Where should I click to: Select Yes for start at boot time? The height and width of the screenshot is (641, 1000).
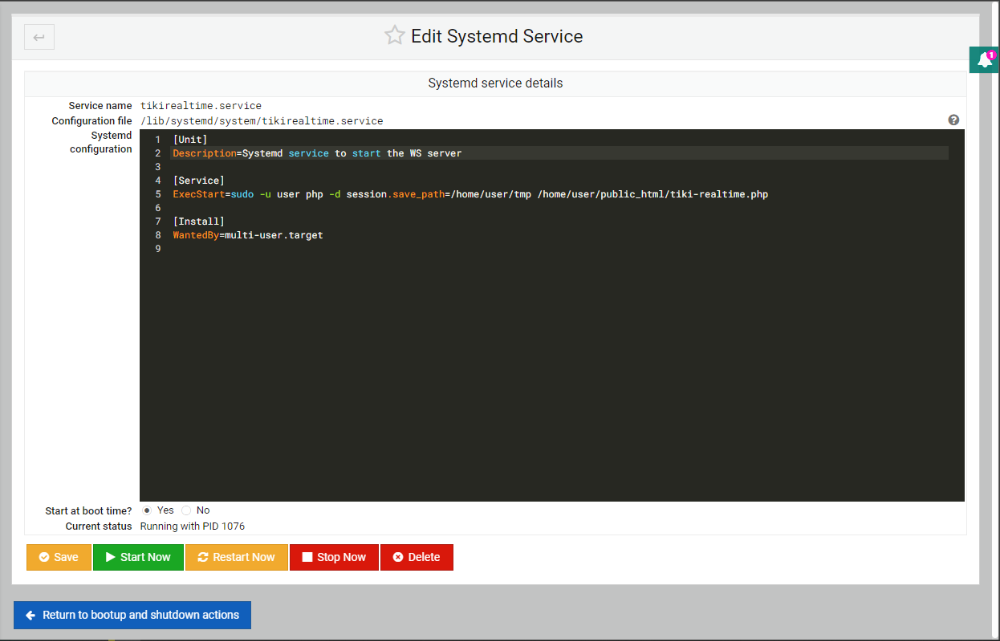pos(147,510)
